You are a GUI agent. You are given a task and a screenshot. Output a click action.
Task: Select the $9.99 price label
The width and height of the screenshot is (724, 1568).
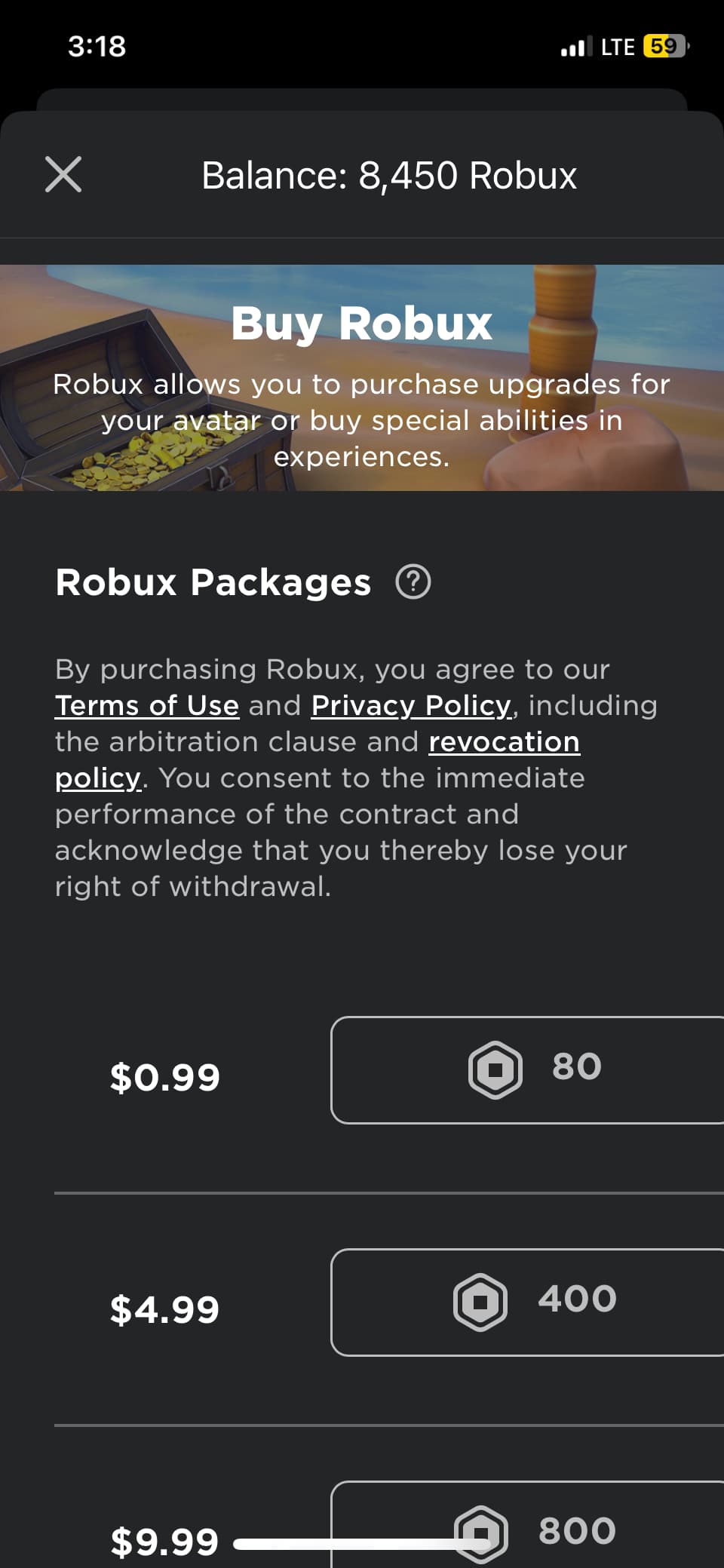164,1542
